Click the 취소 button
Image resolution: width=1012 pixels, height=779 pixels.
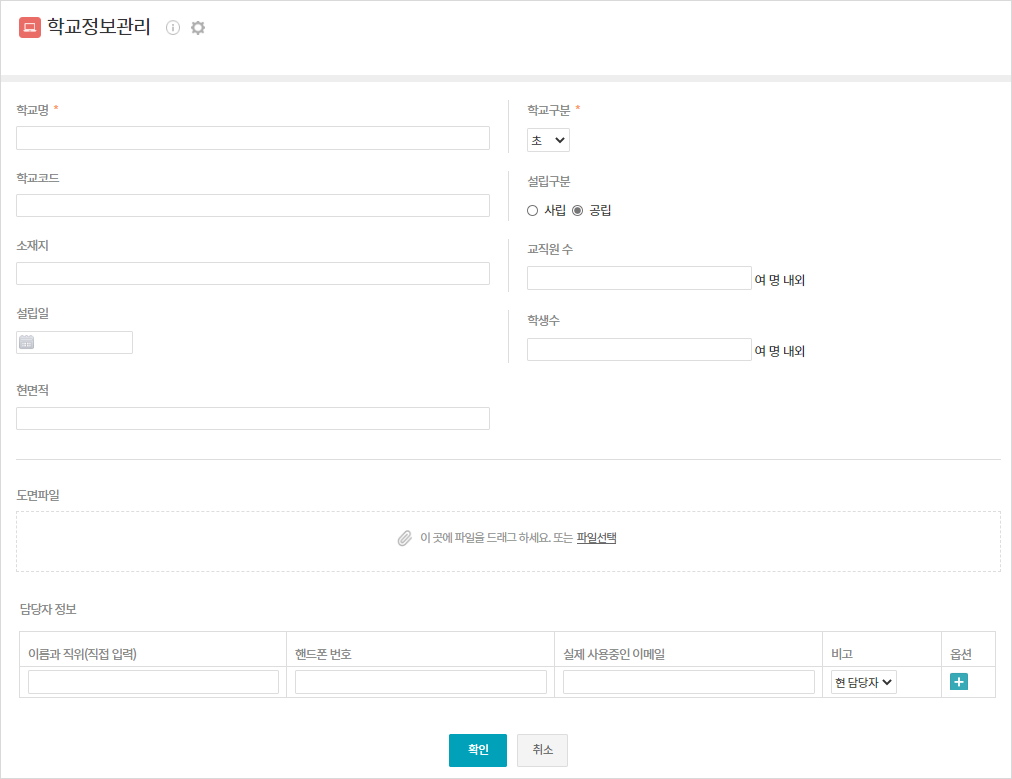542,750
